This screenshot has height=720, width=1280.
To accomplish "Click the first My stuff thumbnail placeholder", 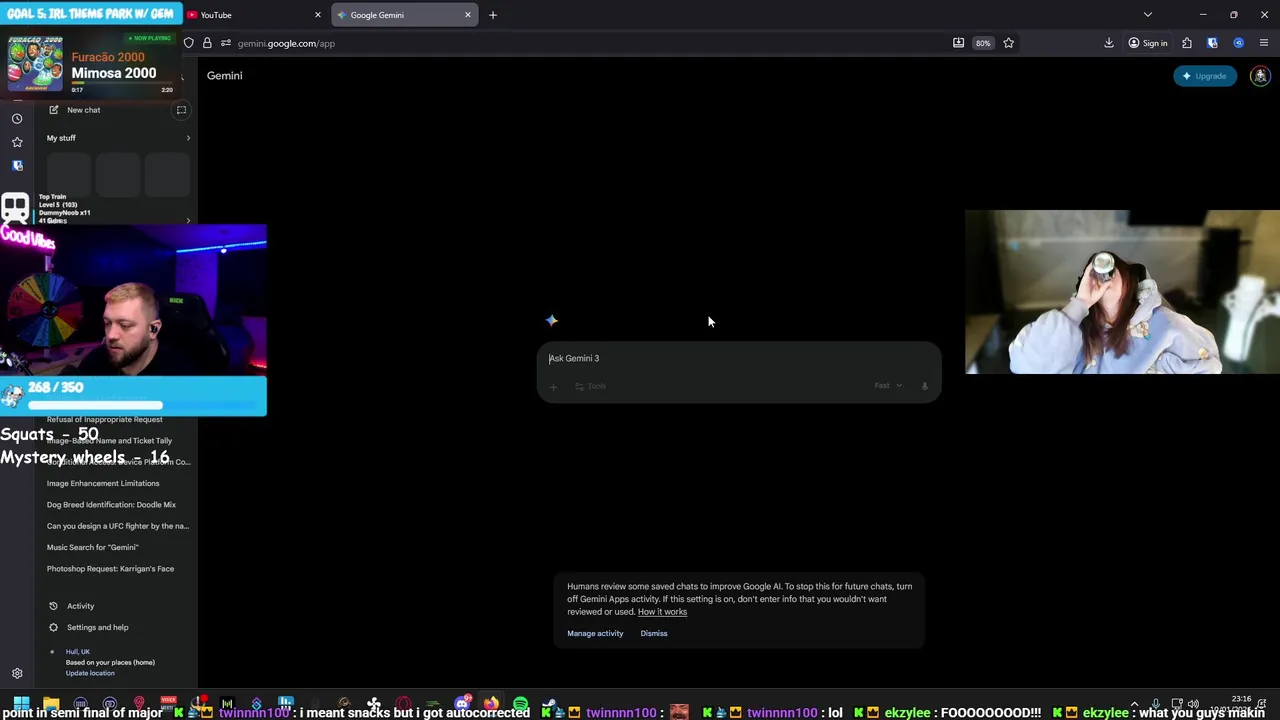I will pyautogui.click(x=69, y=176).
